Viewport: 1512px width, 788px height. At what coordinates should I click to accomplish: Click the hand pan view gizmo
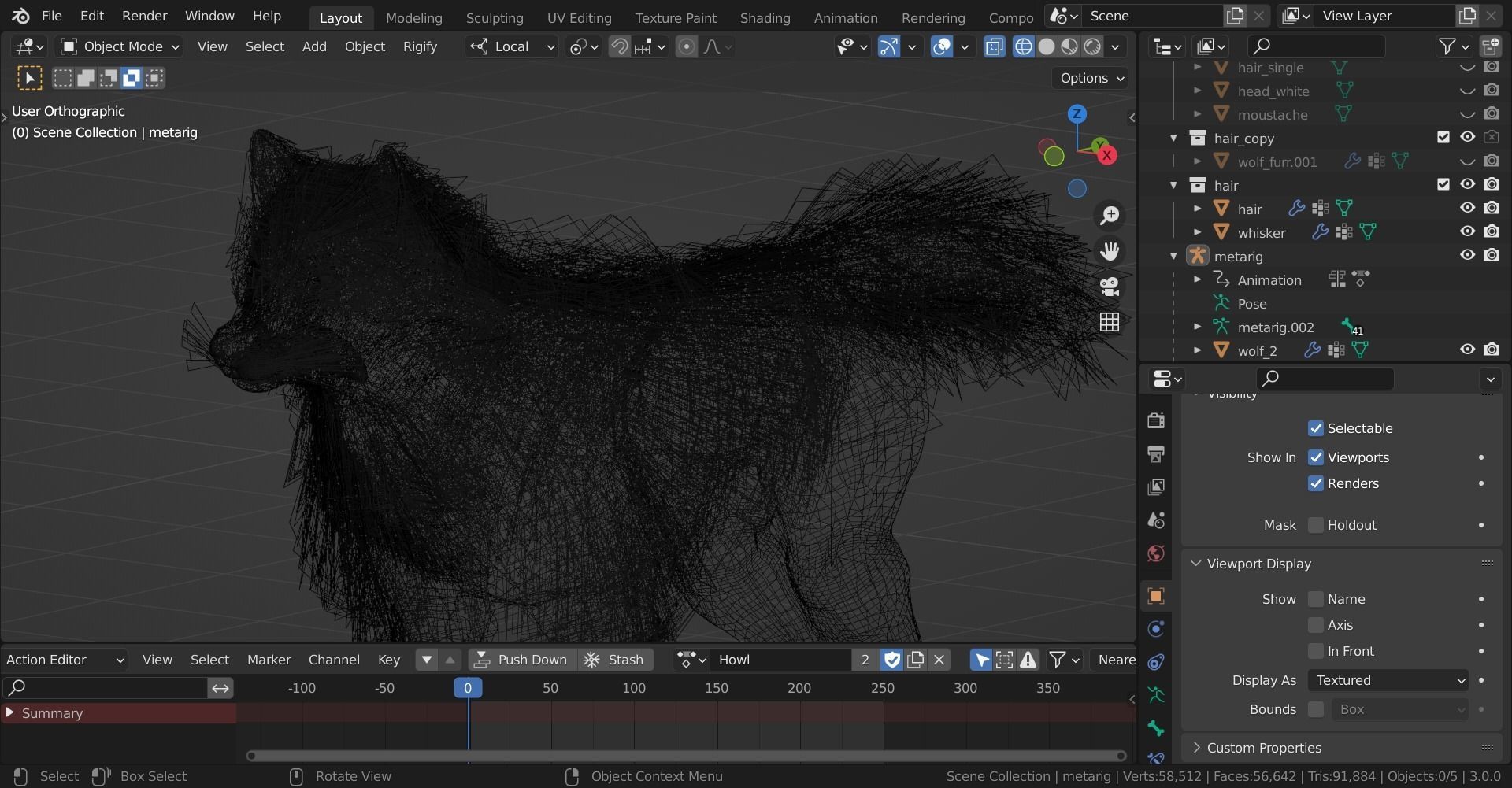(1110, 251)
